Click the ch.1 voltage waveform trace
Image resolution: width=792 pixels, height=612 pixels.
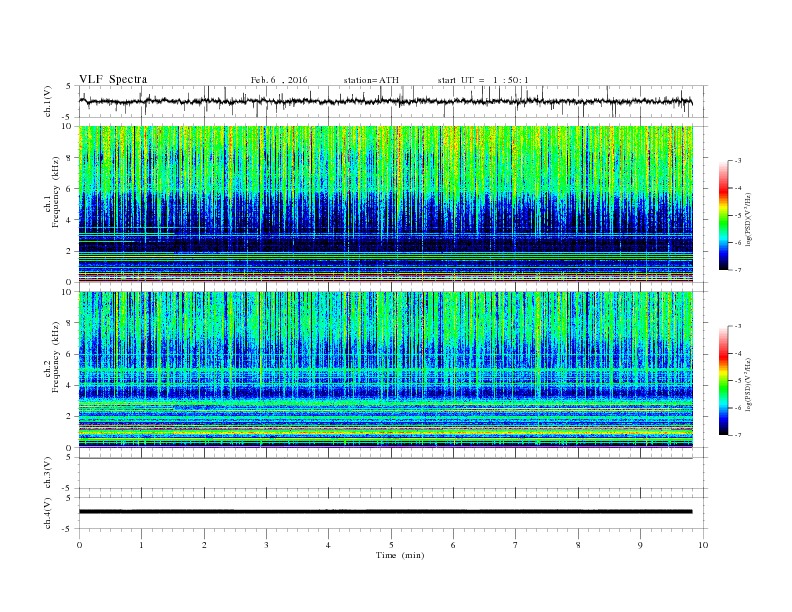(385, 101)
